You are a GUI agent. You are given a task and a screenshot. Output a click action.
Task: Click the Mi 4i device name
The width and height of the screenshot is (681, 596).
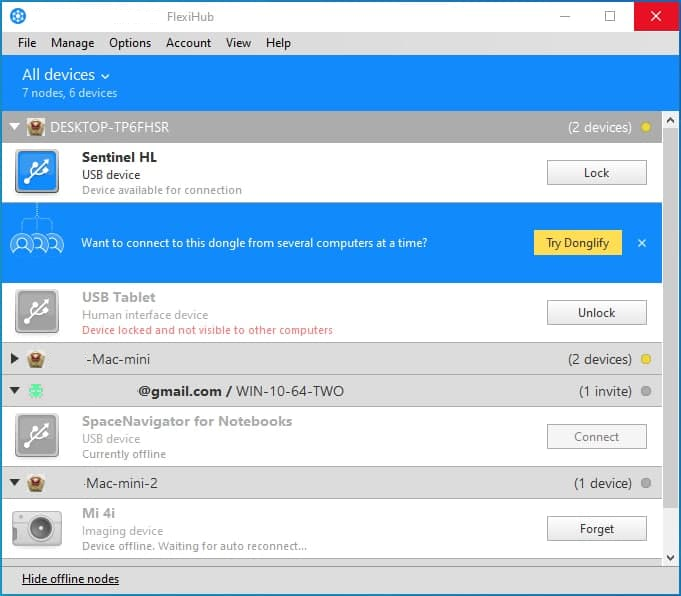click(x=99, y=513)
